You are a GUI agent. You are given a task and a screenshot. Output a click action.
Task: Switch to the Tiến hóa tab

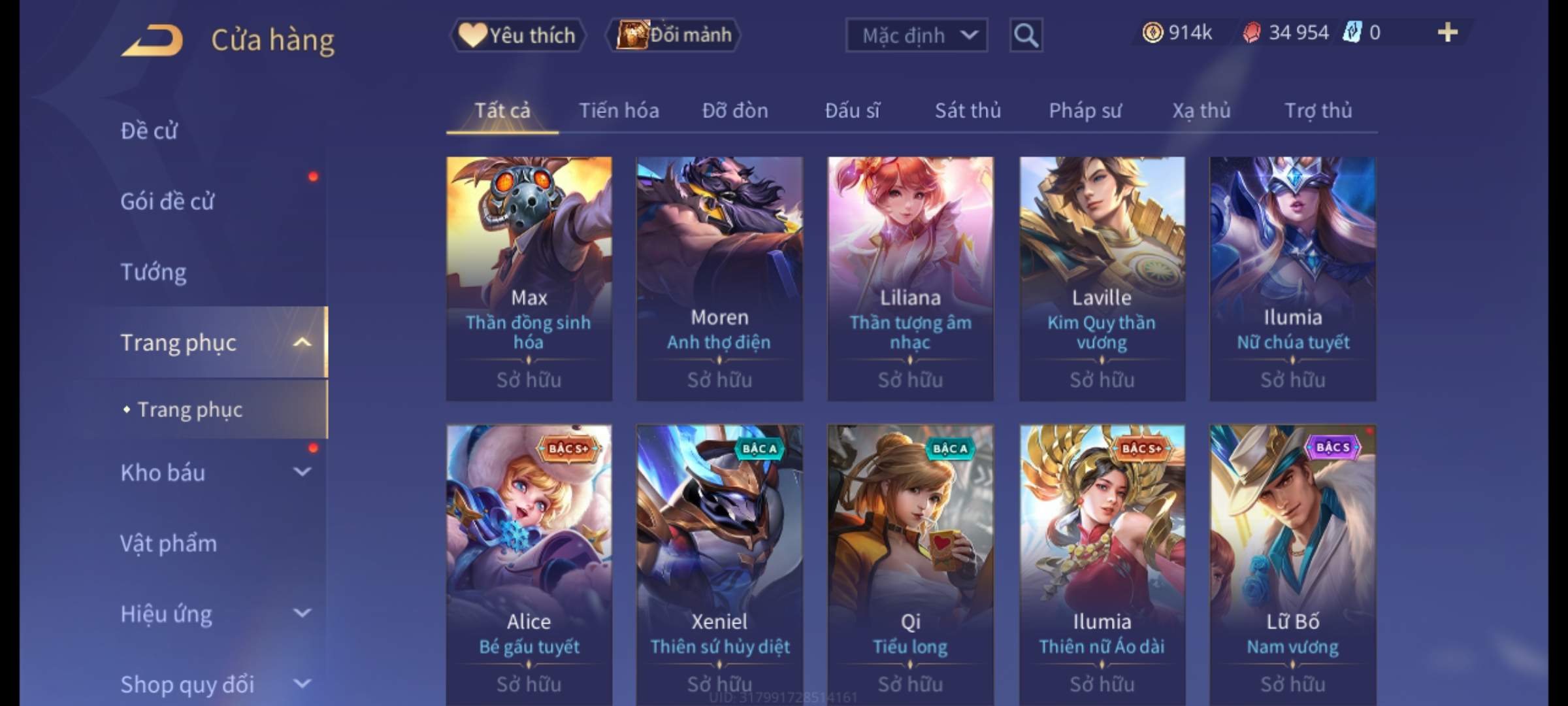pos(619,110)
